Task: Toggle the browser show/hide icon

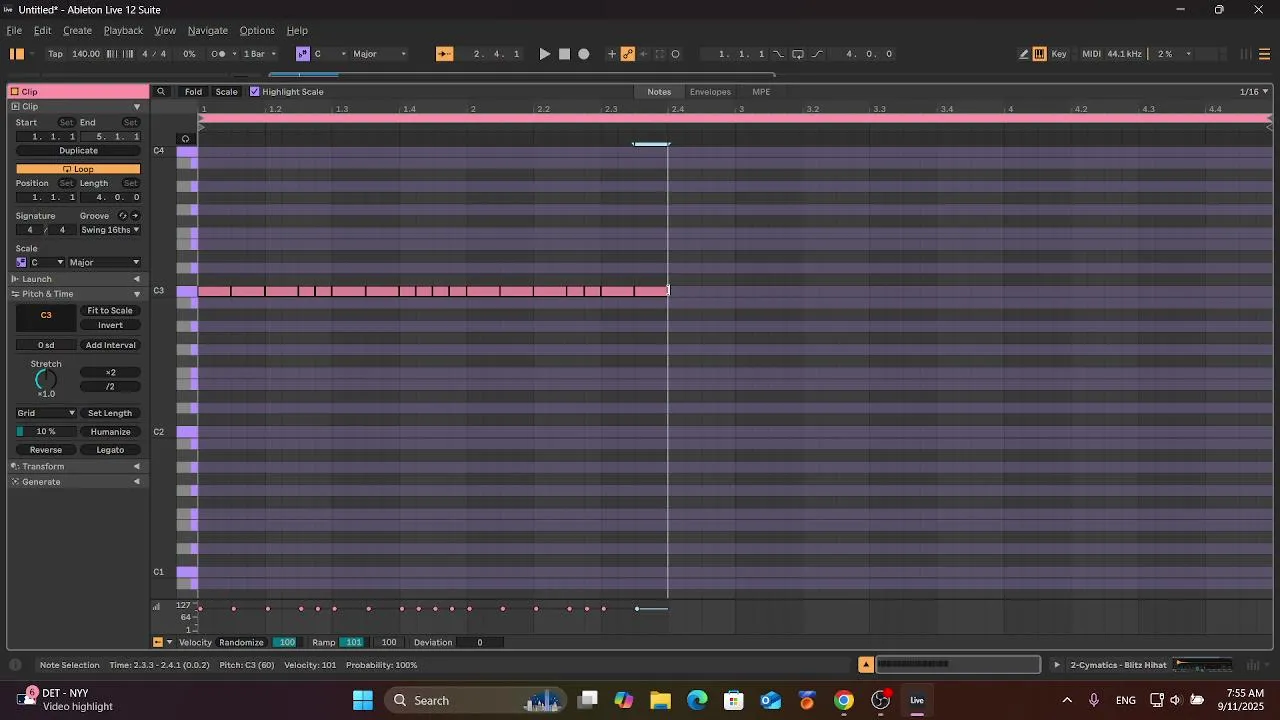Action: [16, 54]
